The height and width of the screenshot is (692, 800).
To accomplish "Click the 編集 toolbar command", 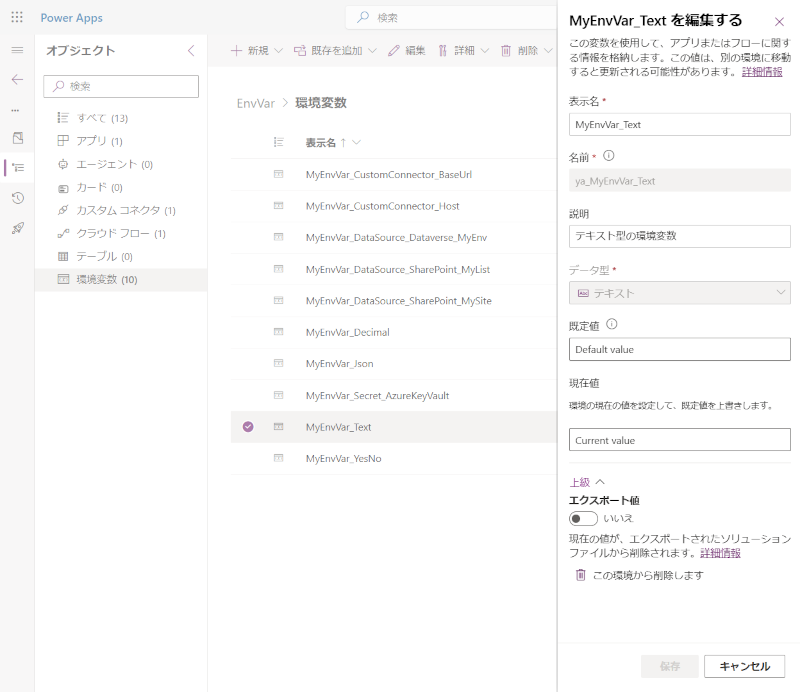I will click(x=406, y=50).
